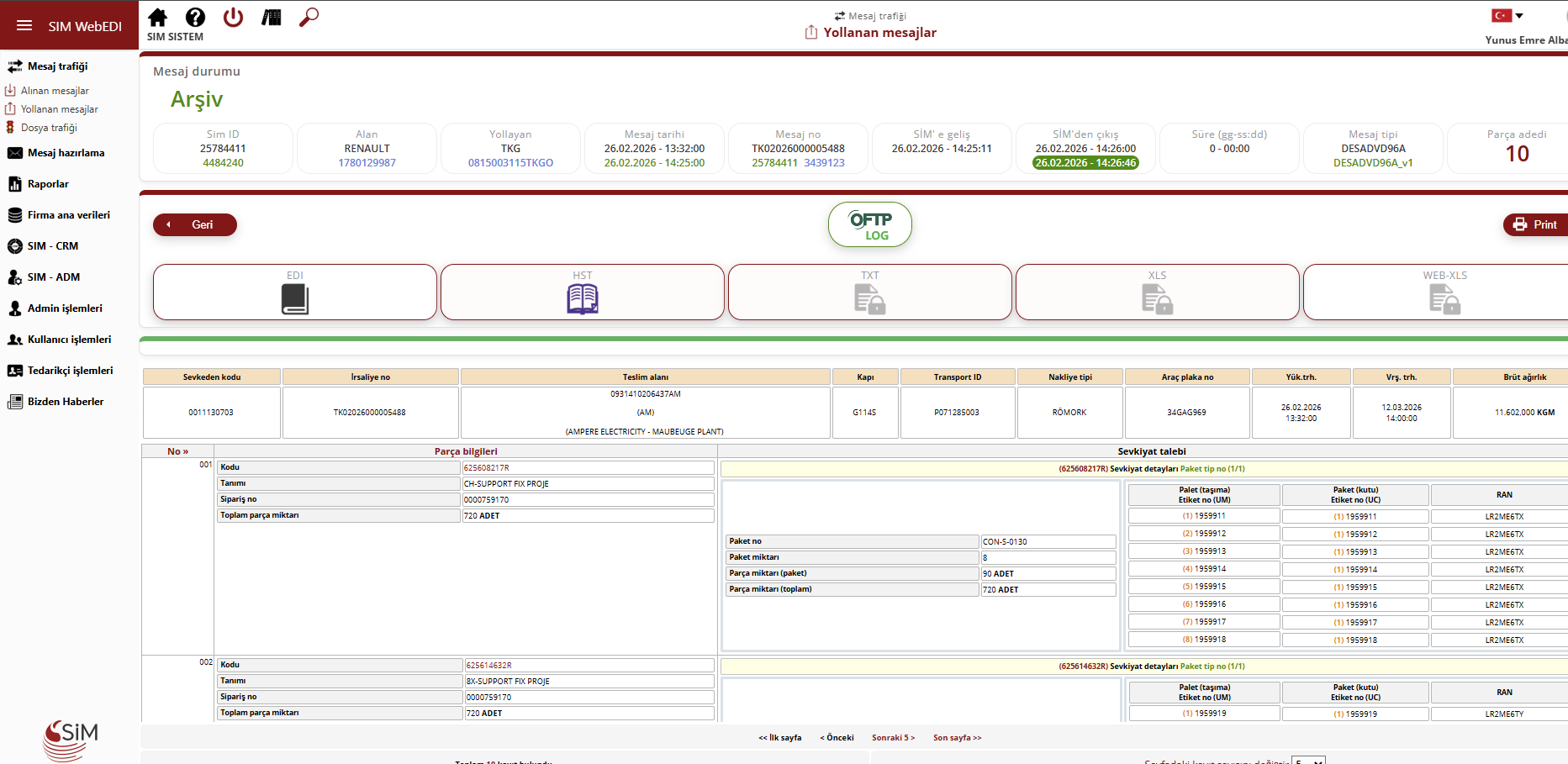Click the home icon in top toolbar
Image resolution: width=1568 pixels, height=764 pixels.
157,18
